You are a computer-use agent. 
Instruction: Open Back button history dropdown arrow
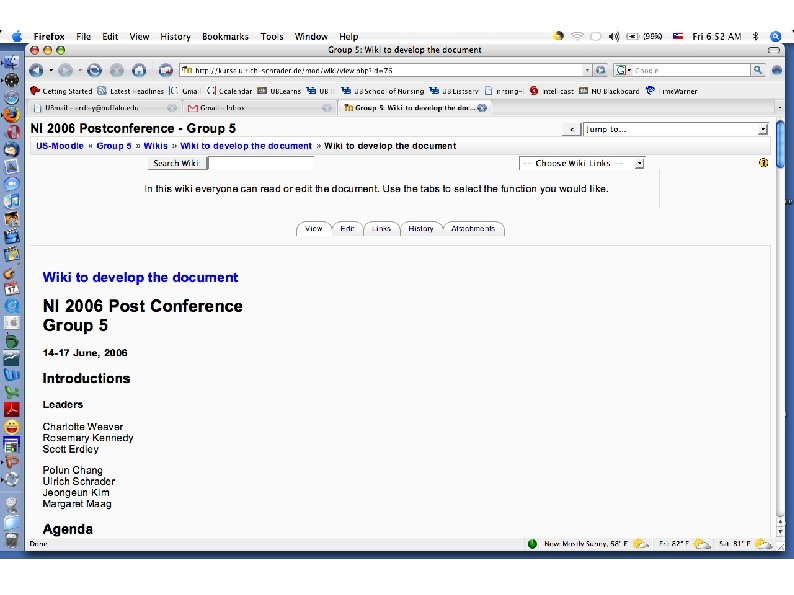(x=51, y=70)
